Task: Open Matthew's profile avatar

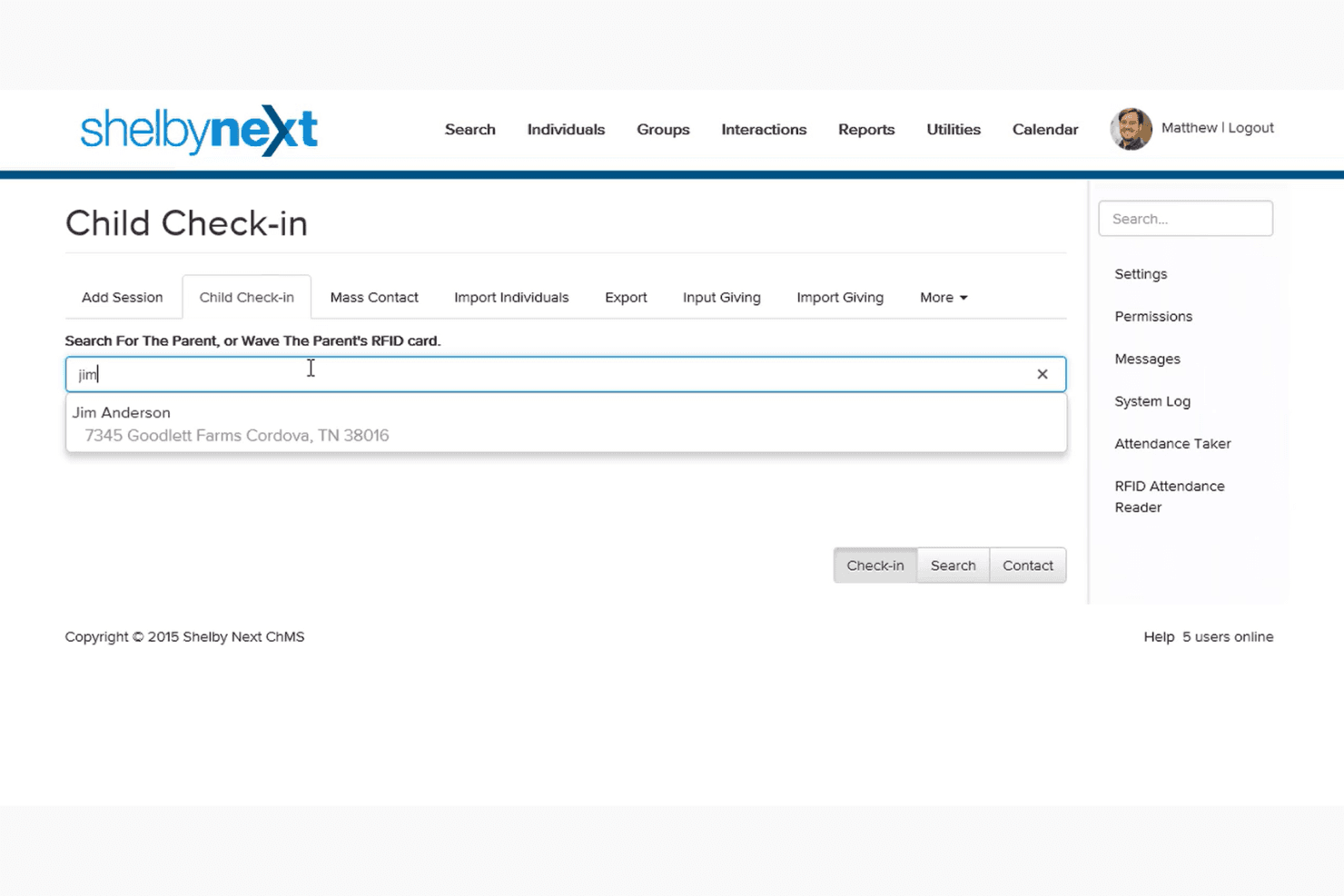Action: pos(1131,129)
